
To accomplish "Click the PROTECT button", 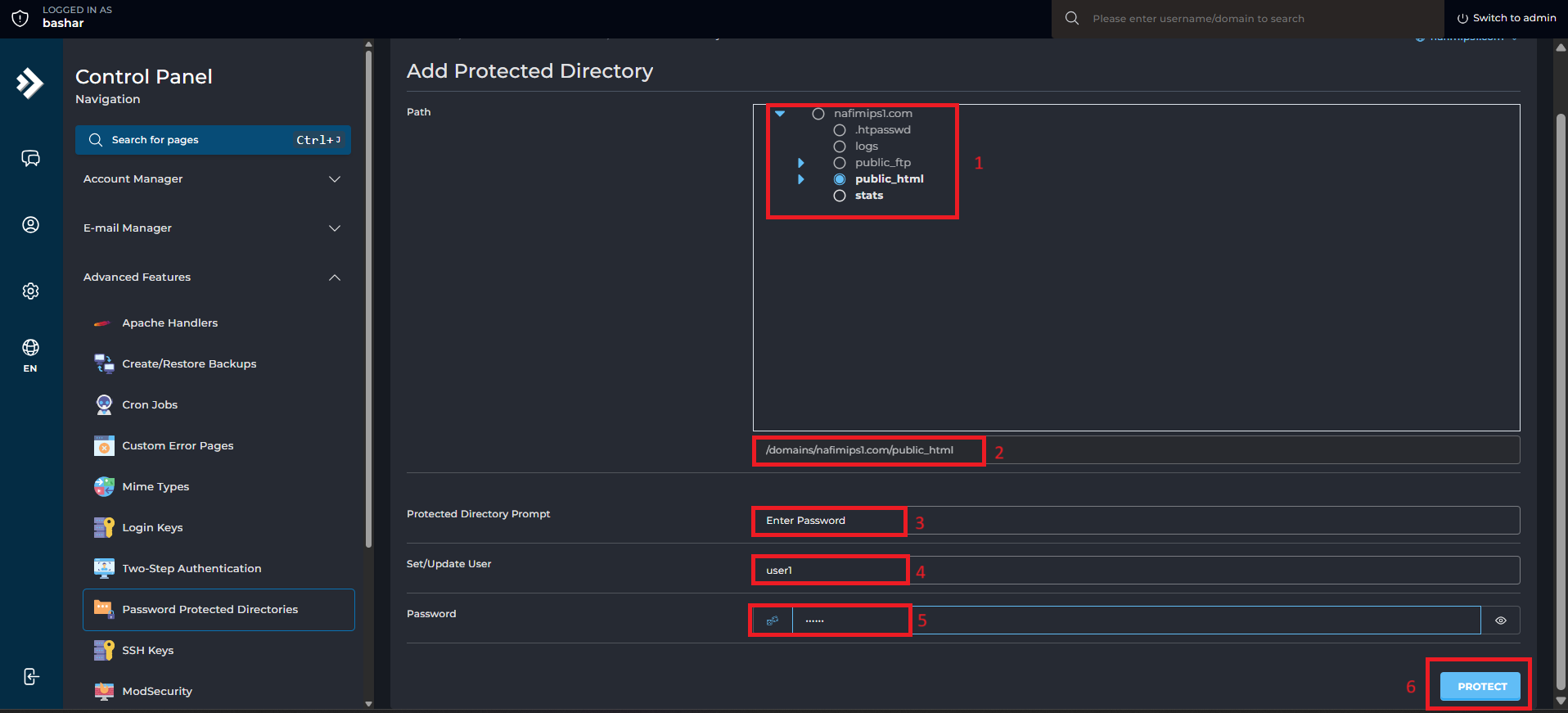I will 1480,686.
